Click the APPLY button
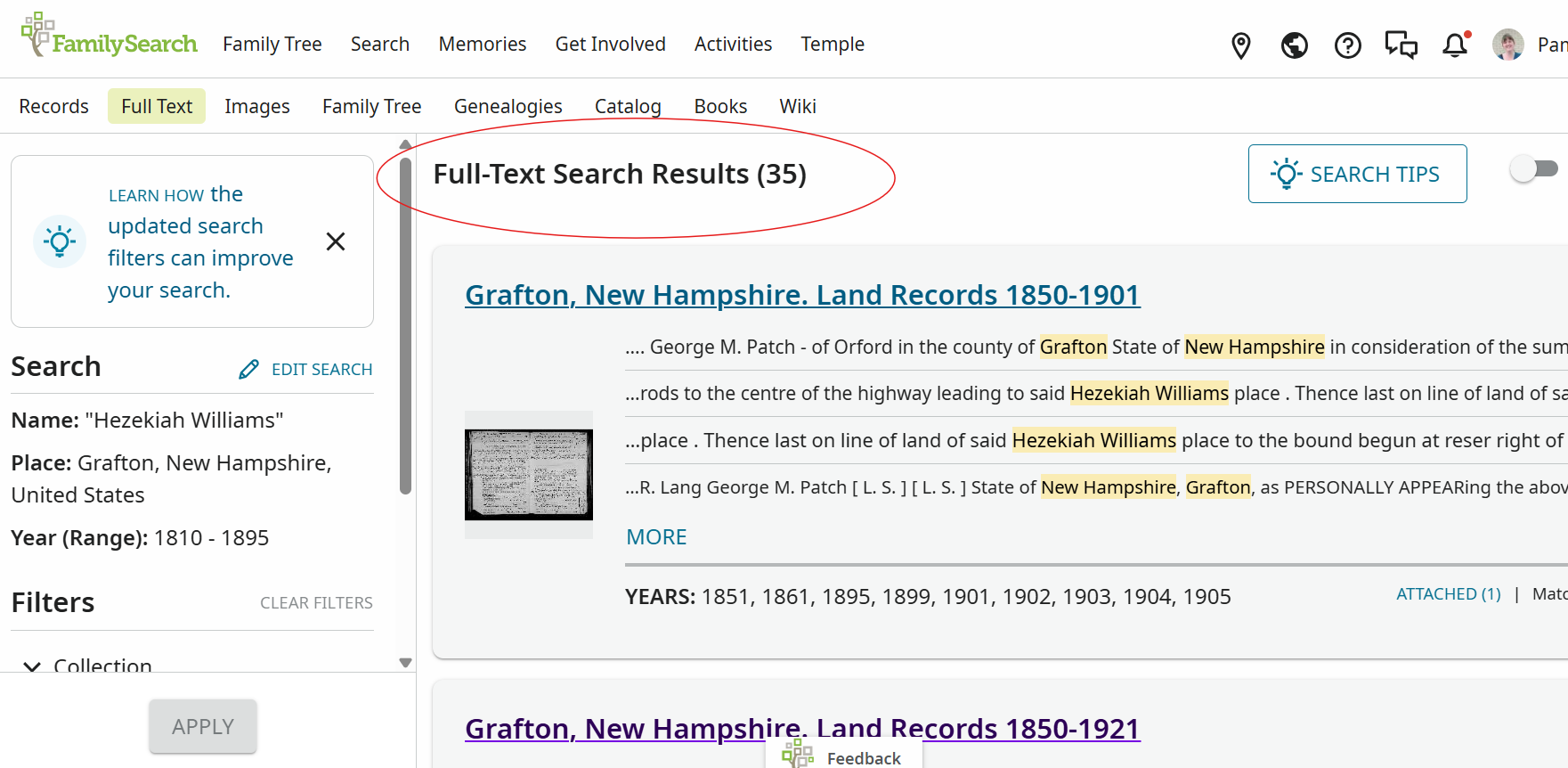1568x768 pixels. [x=203, y=726]
